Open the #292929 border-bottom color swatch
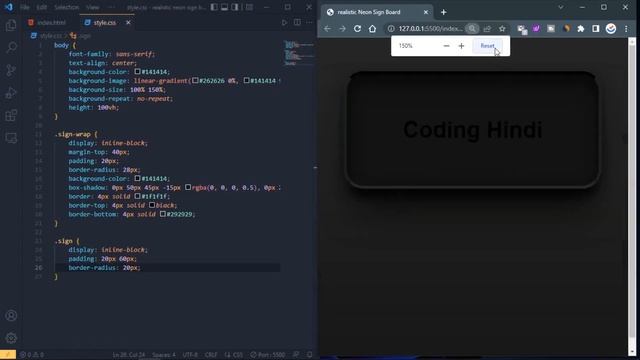 (163, 214)
